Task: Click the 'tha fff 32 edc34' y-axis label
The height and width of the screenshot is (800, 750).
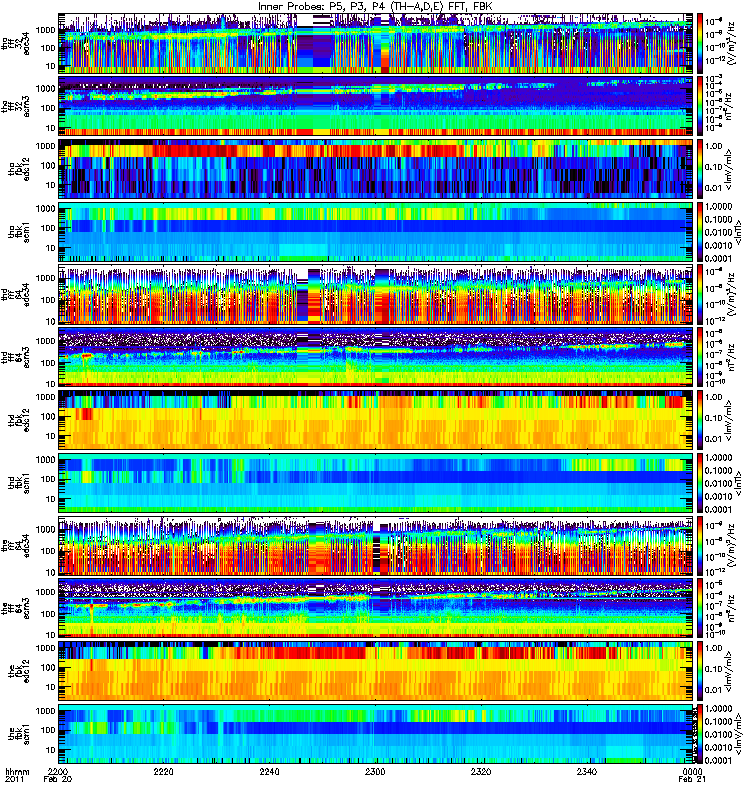Action: click(15, 44)
